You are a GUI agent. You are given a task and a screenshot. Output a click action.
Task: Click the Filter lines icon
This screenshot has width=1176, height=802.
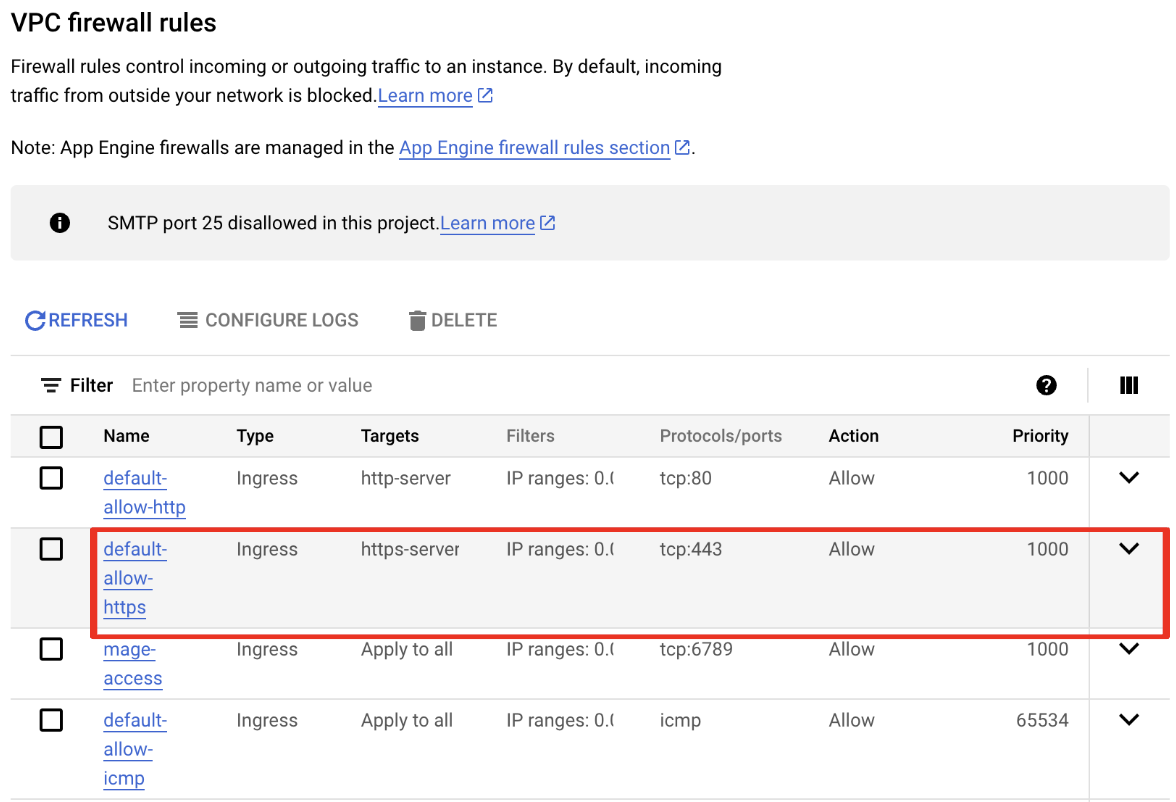(51, 386)
